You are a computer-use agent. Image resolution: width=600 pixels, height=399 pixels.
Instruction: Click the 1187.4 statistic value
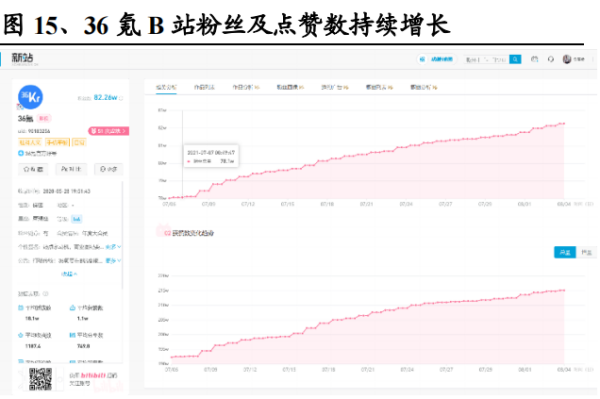click(x=33, y=346)
